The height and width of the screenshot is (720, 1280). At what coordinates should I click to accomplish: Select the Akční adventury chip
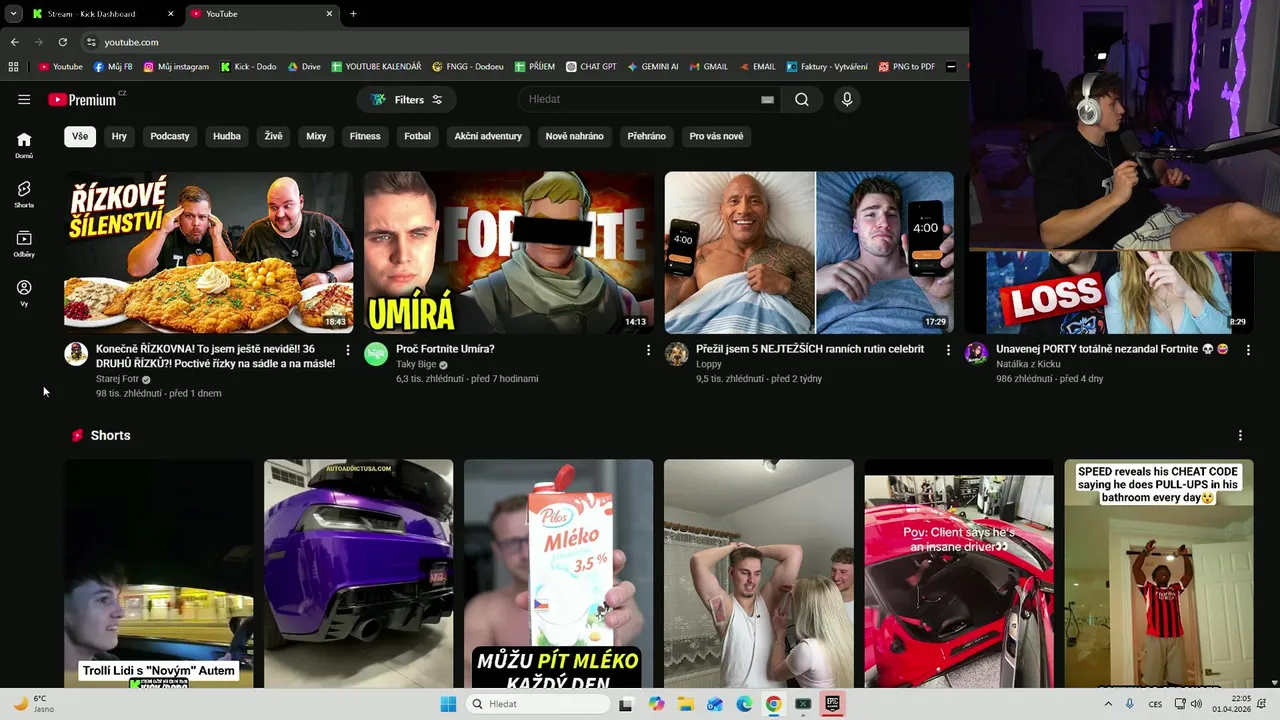click(488, 136)
